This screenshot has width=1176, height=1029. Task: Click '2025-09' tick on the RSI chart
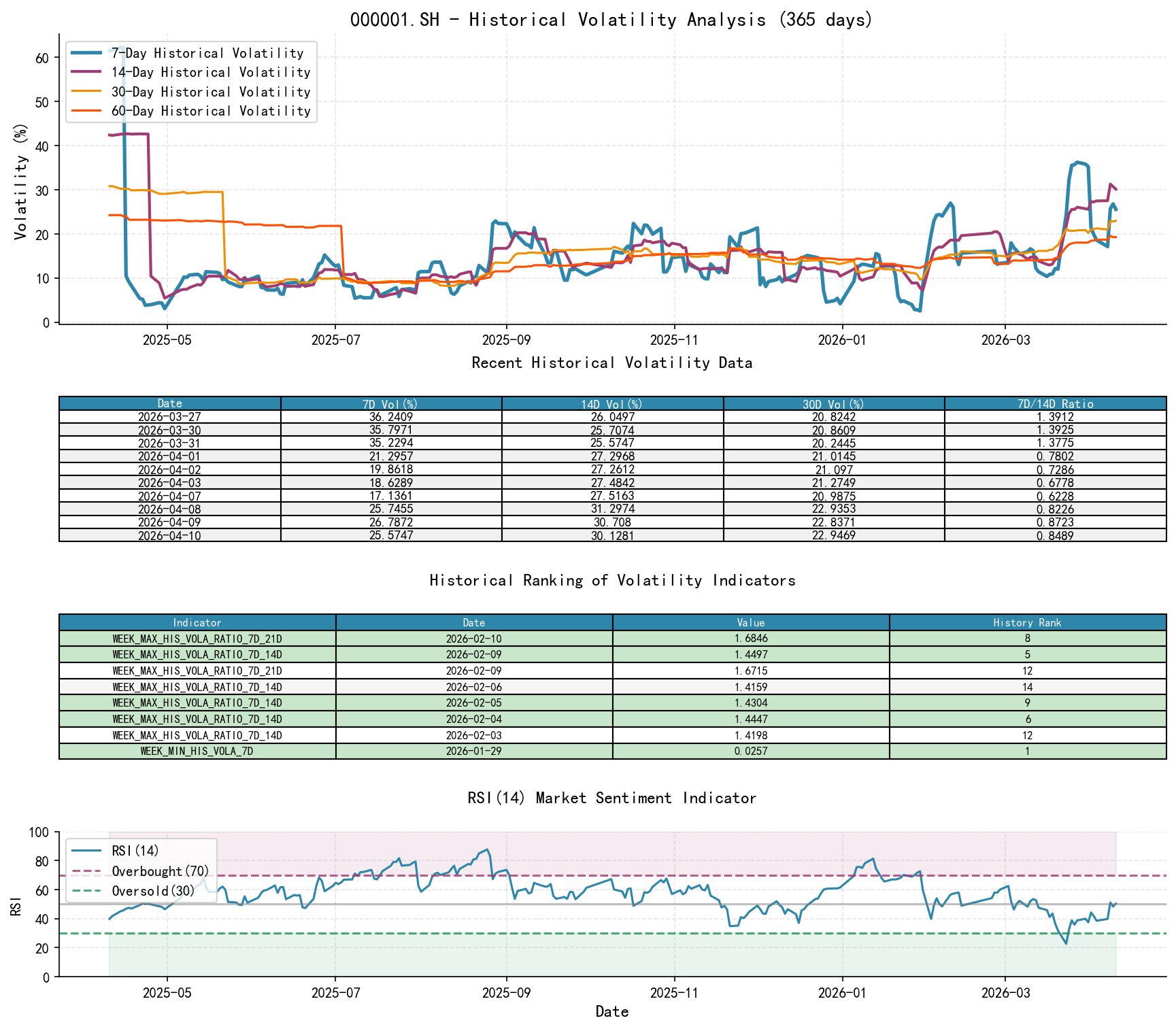(x=507, y=993)
